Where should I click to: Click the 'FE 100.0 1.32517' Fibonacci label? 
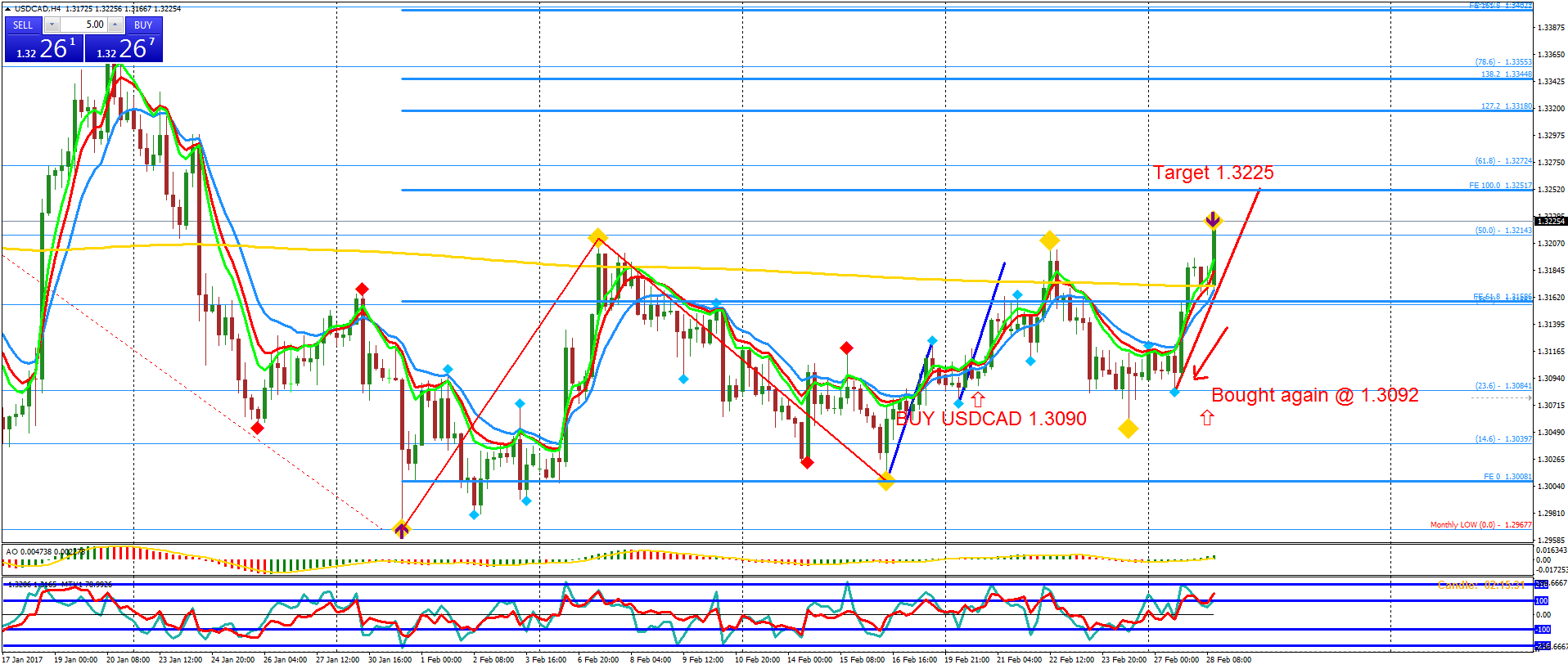click(1500, 186)
